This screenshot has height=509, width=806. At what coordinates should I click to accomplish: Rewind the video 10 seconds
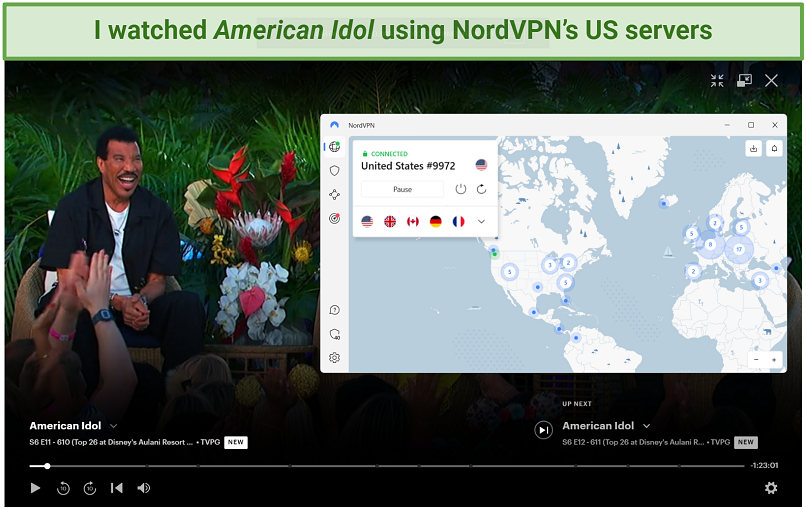pos(63,488)
